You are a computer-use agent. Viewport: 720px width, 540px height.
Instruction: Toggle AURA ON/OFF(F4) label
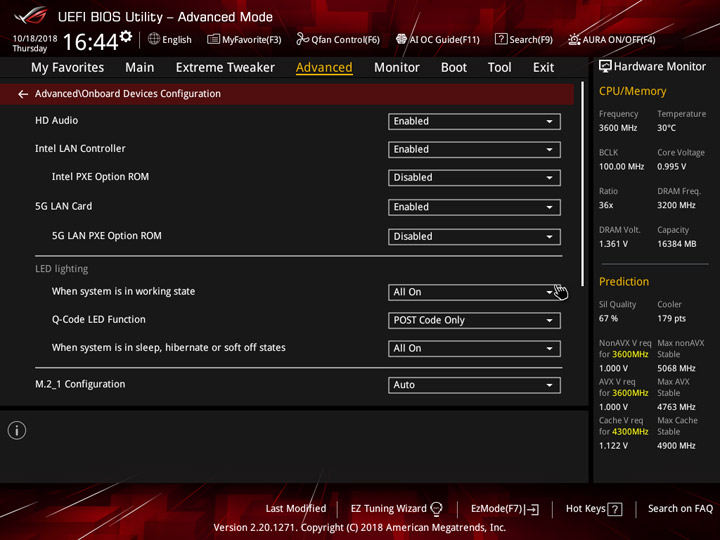tap(619, 40)
